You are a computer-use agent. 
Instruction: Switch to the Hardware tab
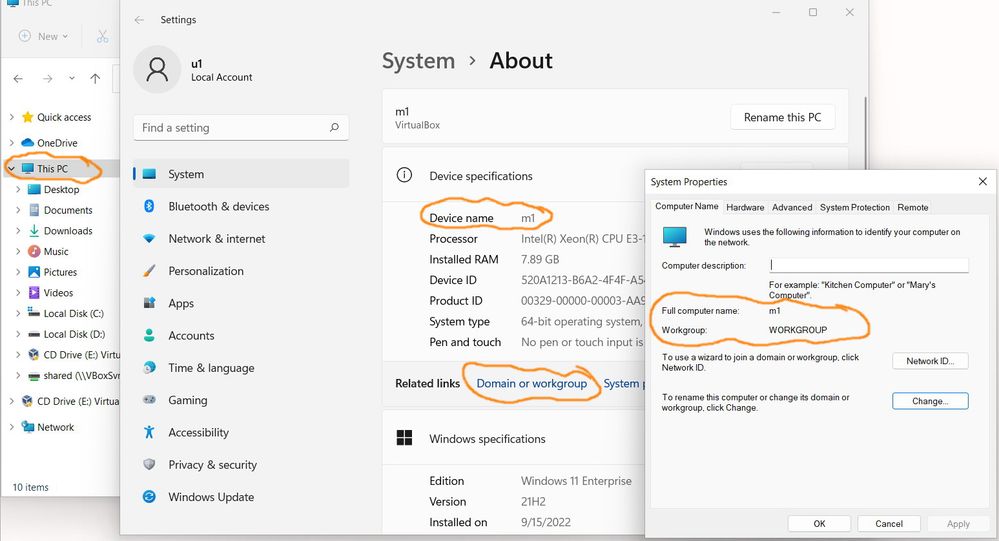tap(745, 207)
